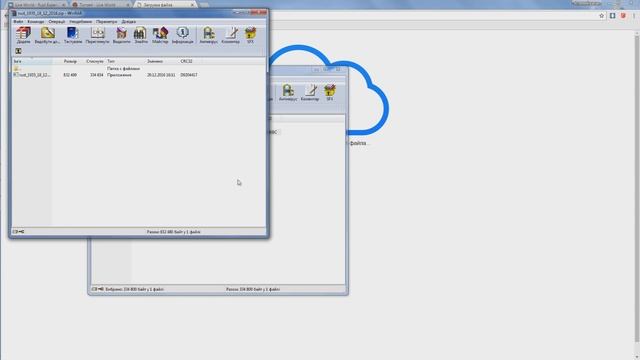Click the bookmark star icon in Chrome
This screenshot has width=640, height=360.
click(x=602, y=16)
